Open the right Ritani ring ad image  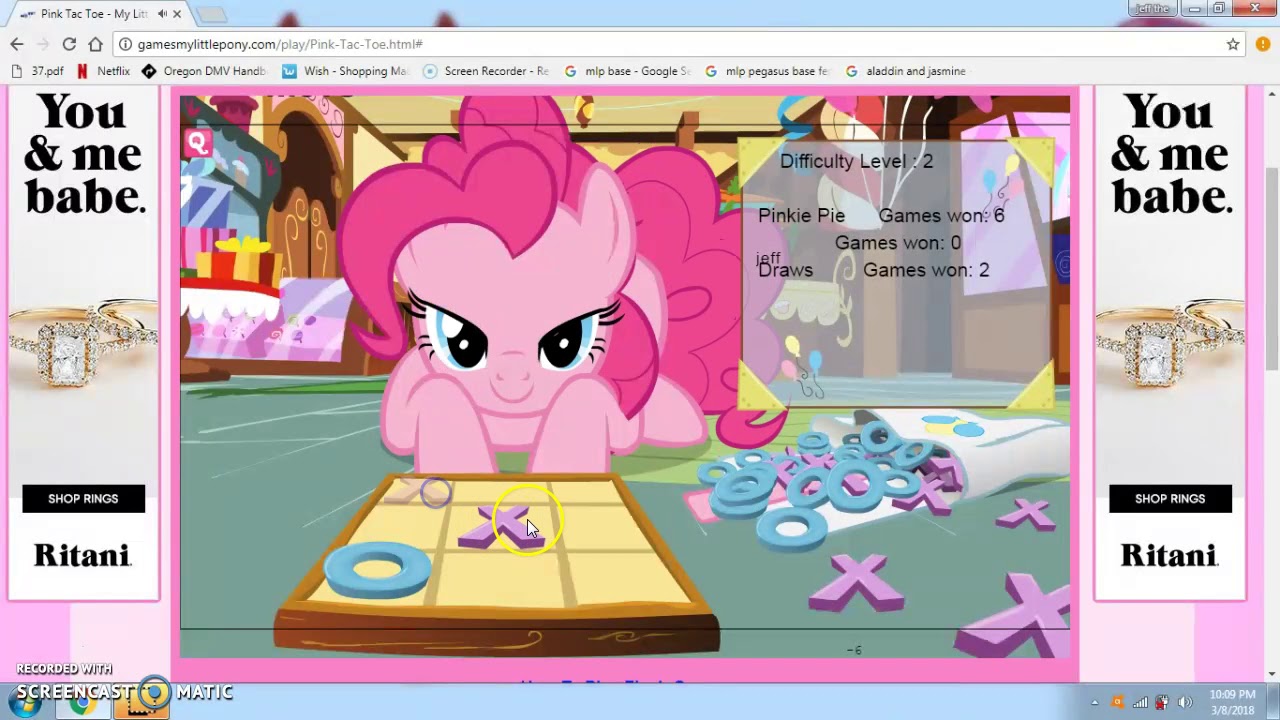(x=1170, y=346)
